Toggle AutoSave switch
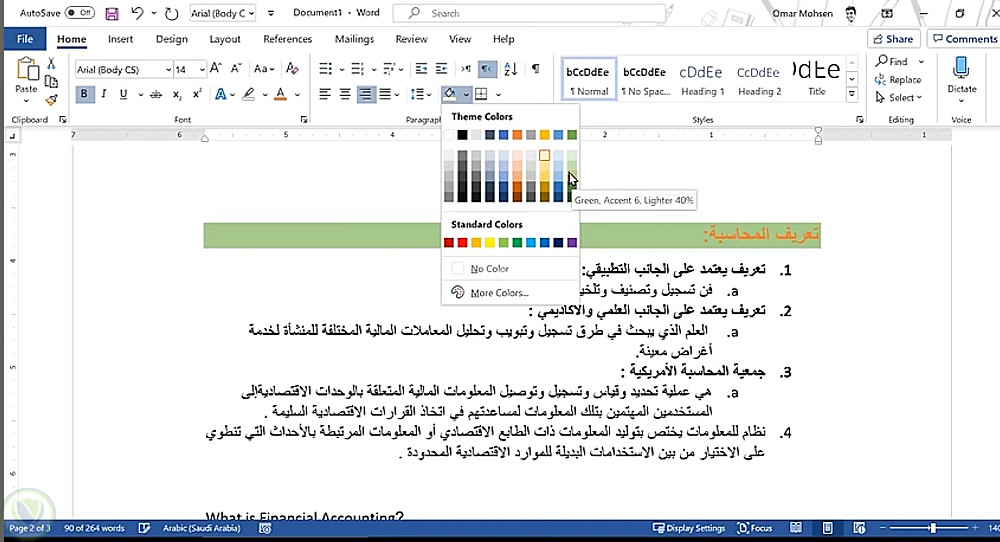The width and height of the screenshot is (1000, 542). tap(80, 13)
